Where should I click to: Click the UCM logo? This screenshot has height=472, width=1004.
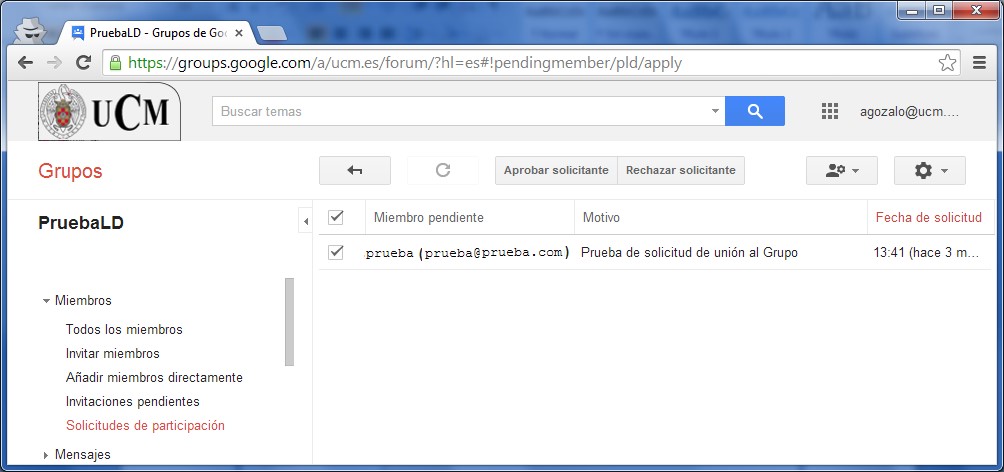pos(109,111)
